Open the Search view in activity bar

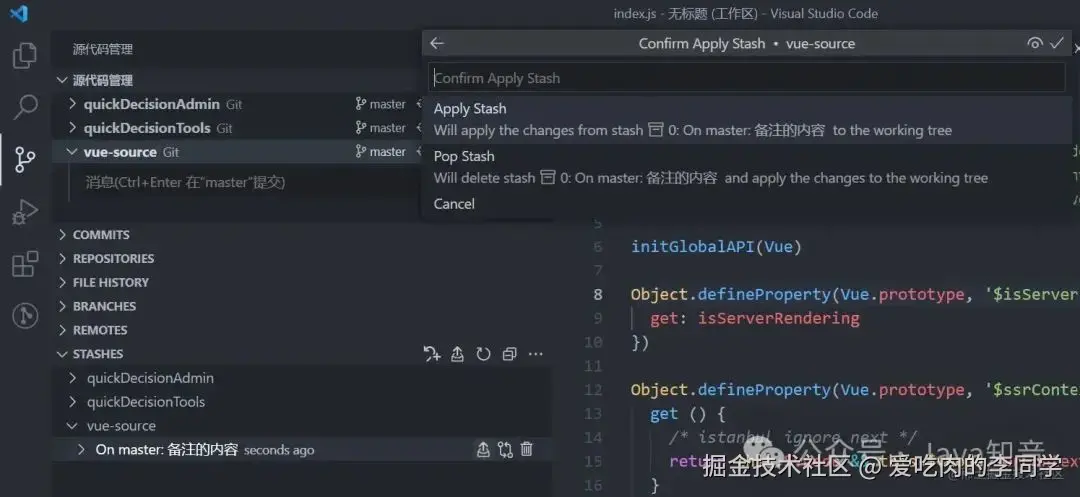(25, 107)
